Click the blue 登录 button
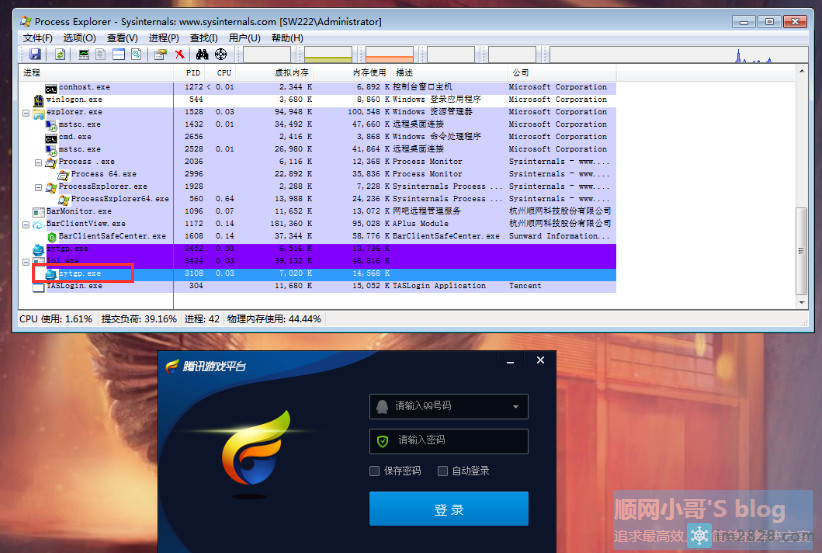 click(x=449, y=508)
